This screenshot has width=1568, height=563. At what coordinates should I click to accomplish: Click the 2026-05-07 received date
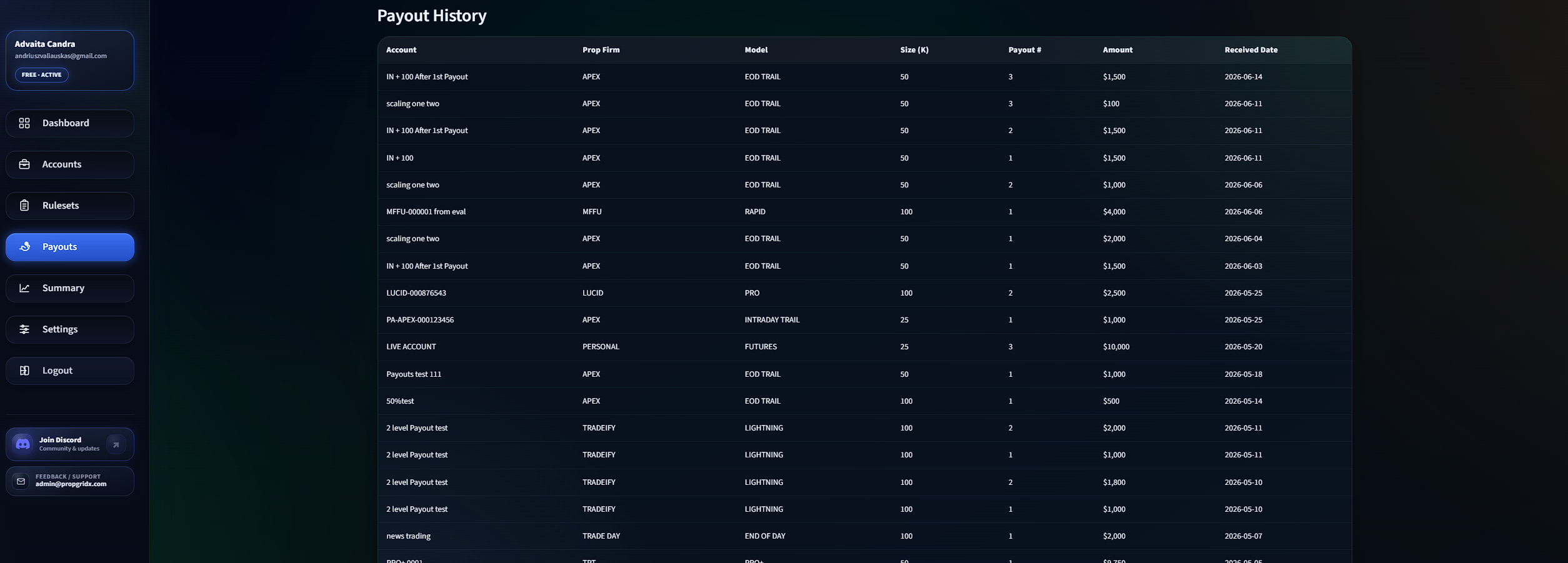1244,536
